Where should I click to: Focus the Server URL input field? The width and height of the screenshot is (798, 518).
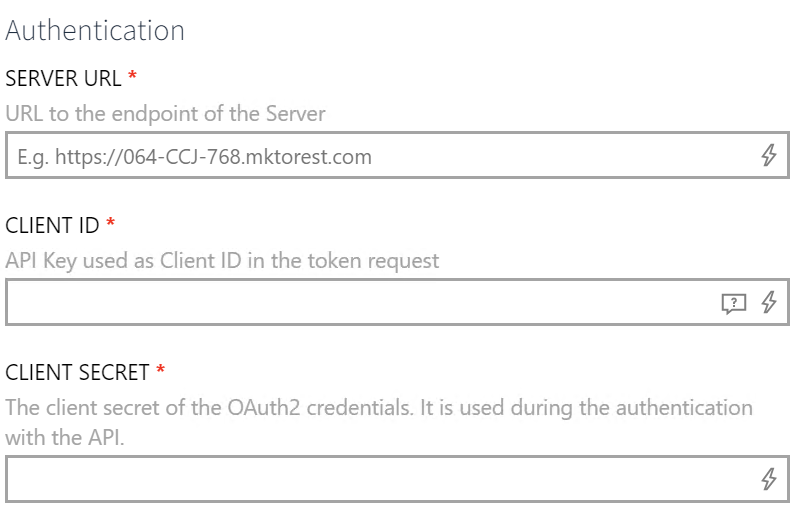(x=380, y=156)
